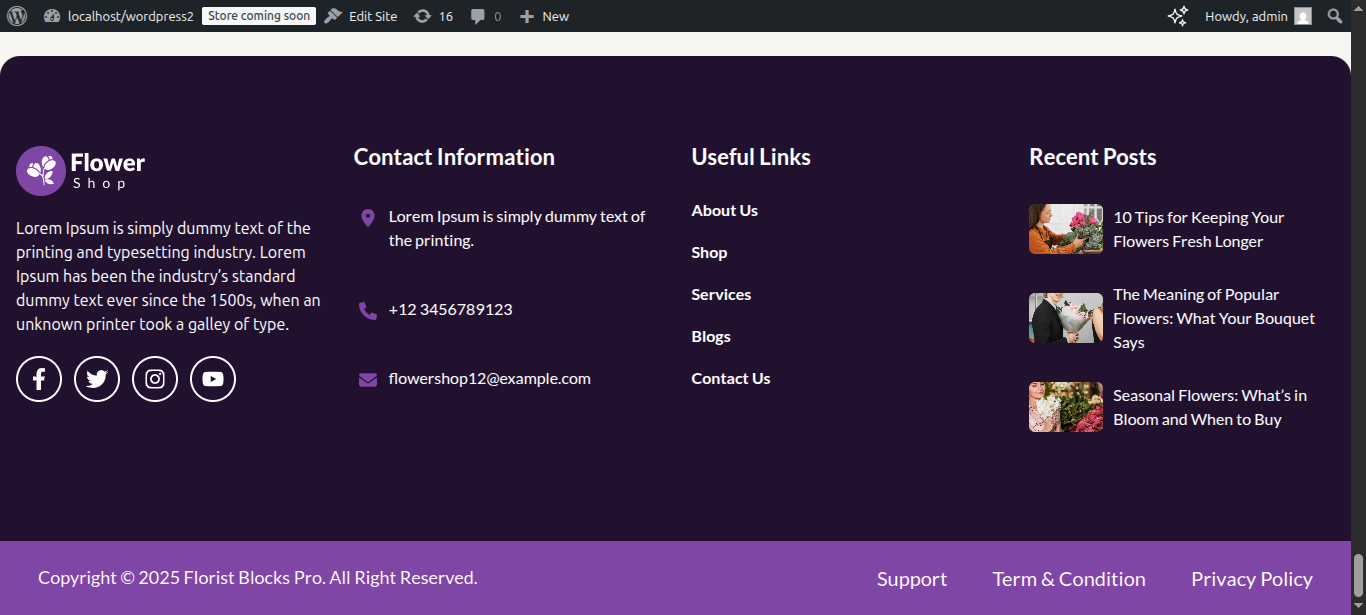Open the Instagram social icon
The height and width of the screenshot is (615, 1366).
(155, 379)
